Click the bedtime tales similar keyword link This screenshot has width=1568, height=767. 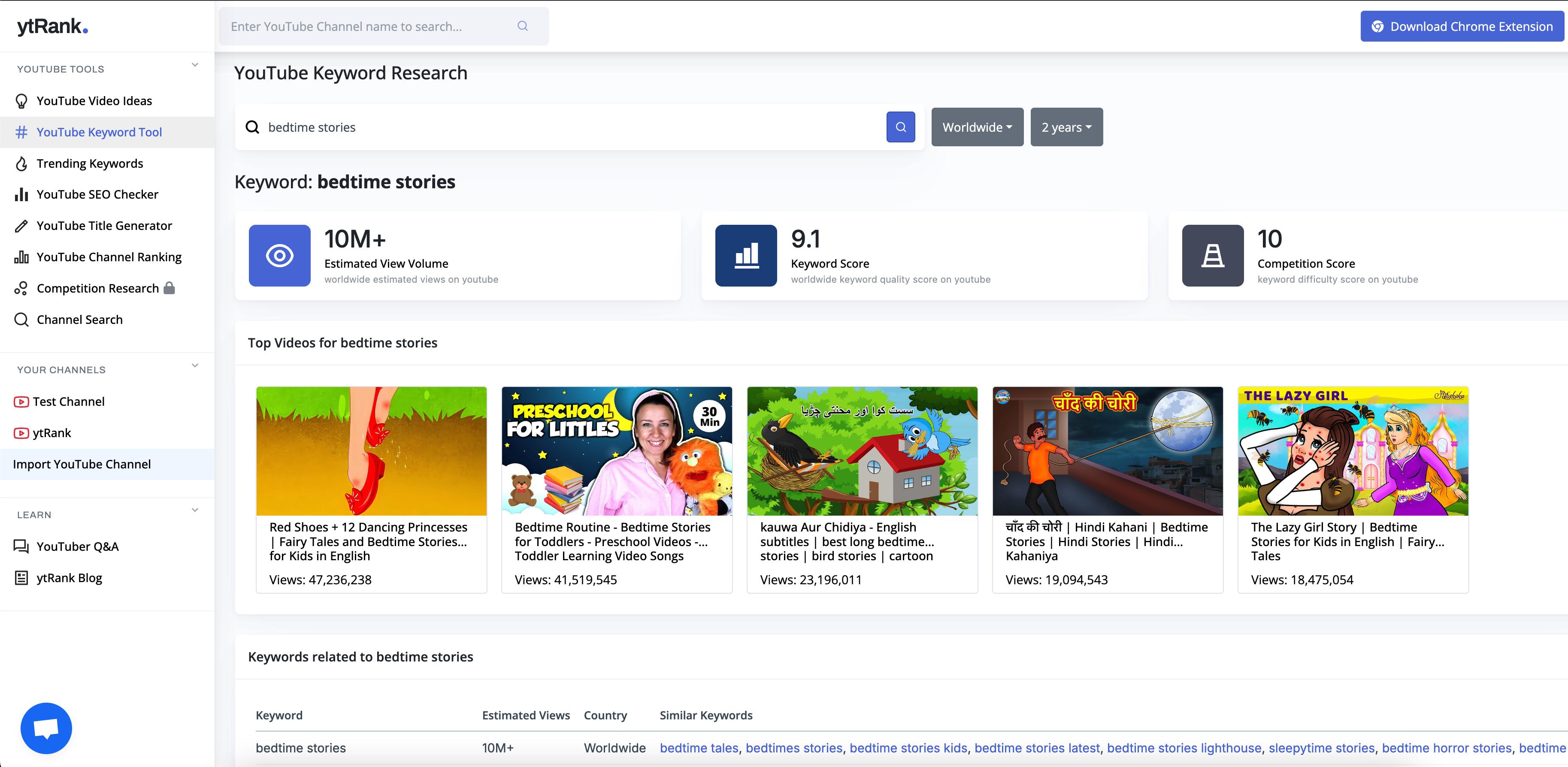tap(699, 748)
